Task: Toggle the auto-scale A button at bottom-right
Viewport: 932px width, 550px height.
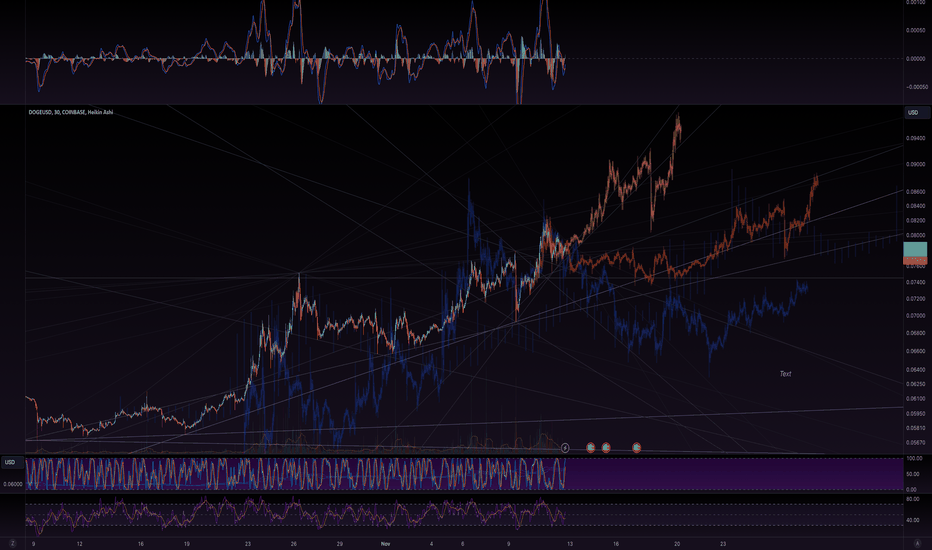Action: (x=917, y=543)
